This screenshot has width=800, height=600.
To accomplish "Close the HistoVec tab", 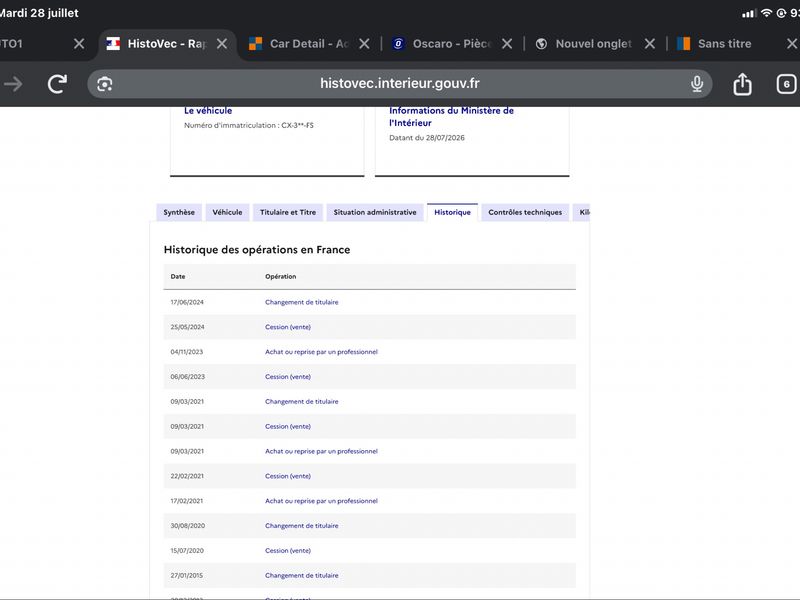I will click(222, 44).
